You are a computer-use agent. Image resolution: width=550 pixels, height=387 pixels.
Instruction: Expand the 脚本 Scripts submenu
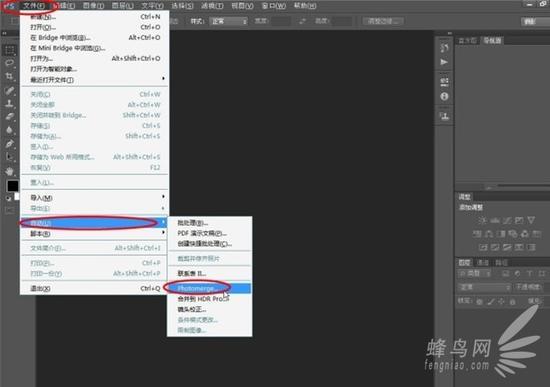tap(94, 234)
